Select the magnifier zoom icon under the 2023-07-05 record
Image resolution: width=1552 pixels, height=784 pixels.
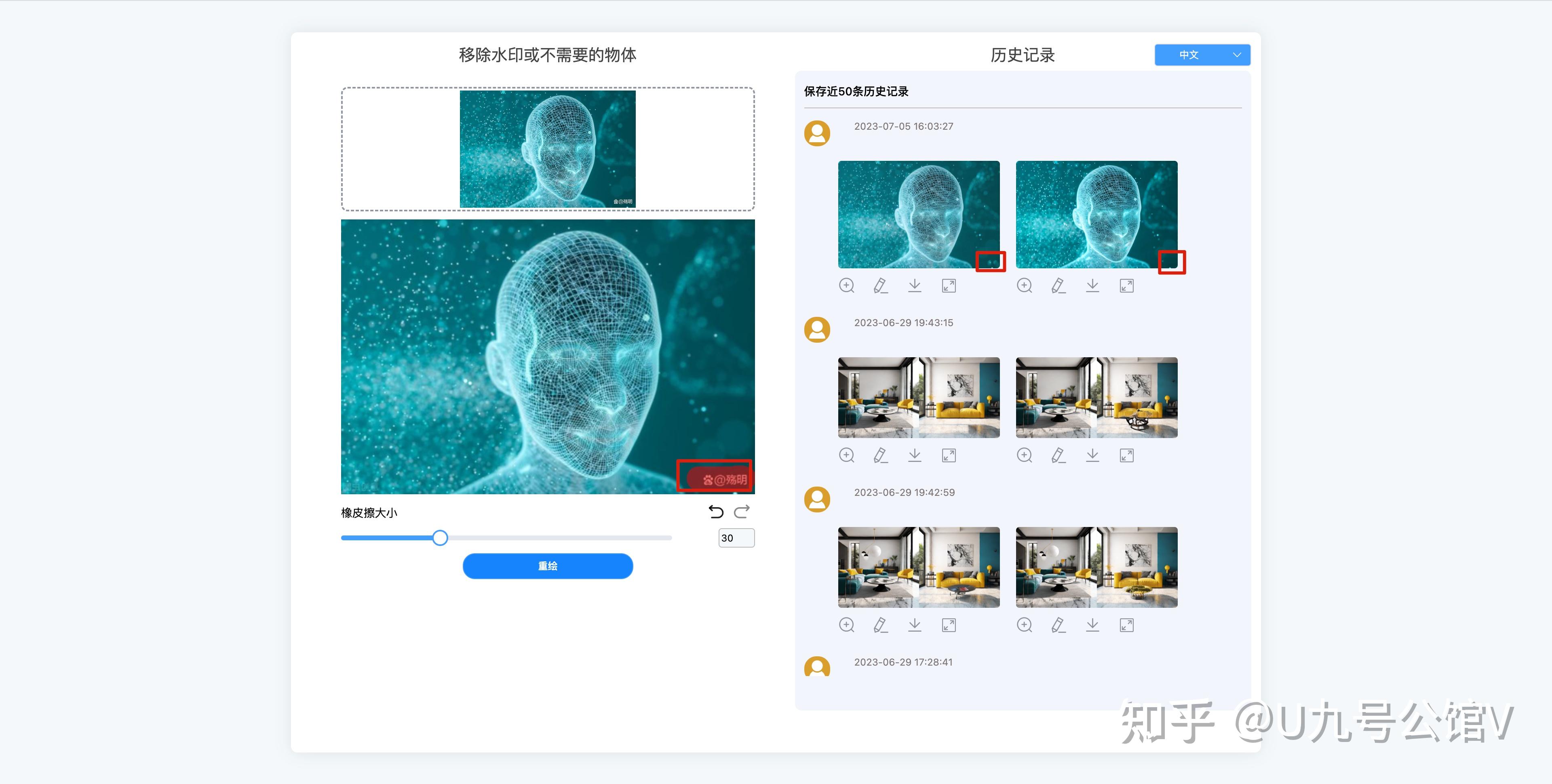846,286
